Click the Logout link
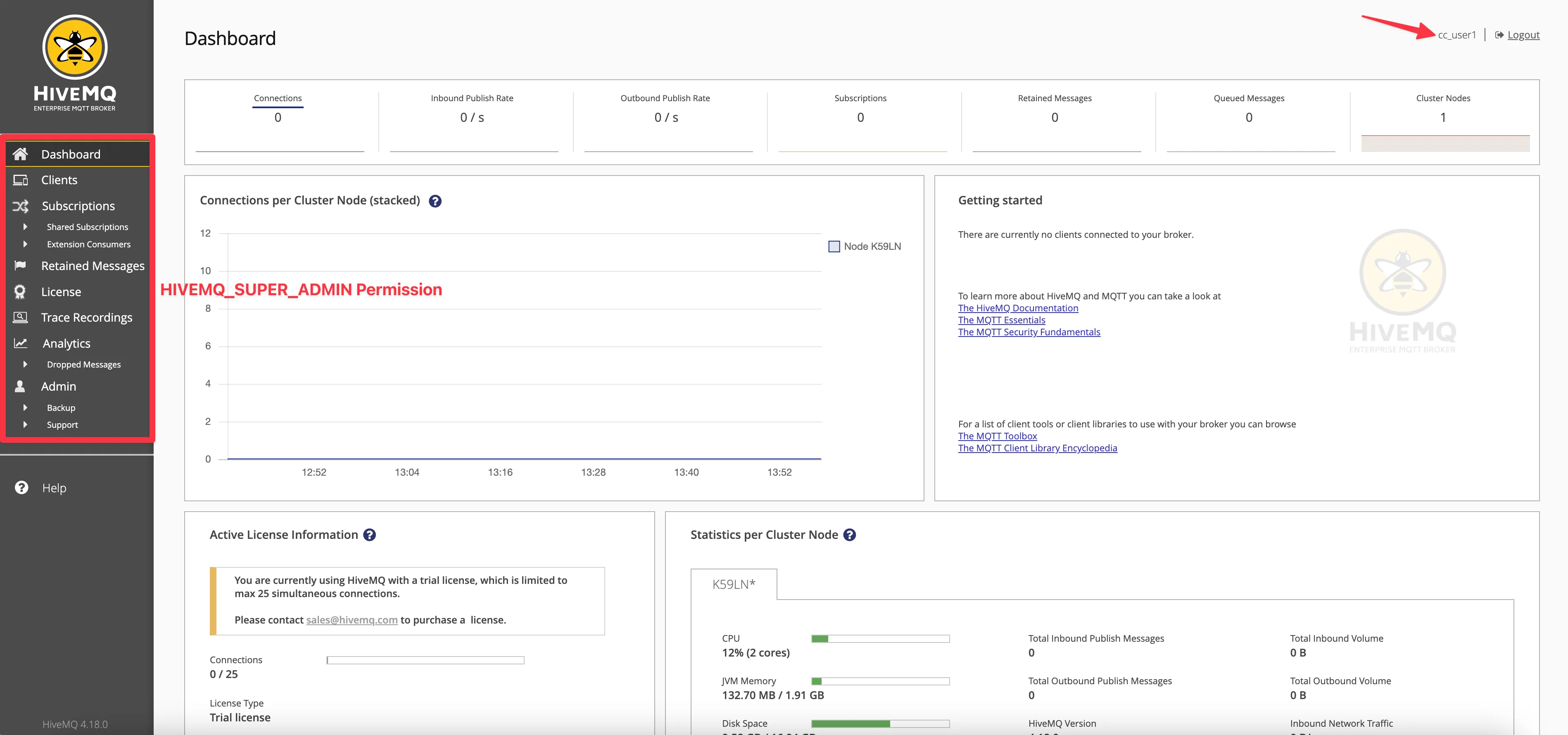The image size is (1568, 735). click(x=1523, y=35)
